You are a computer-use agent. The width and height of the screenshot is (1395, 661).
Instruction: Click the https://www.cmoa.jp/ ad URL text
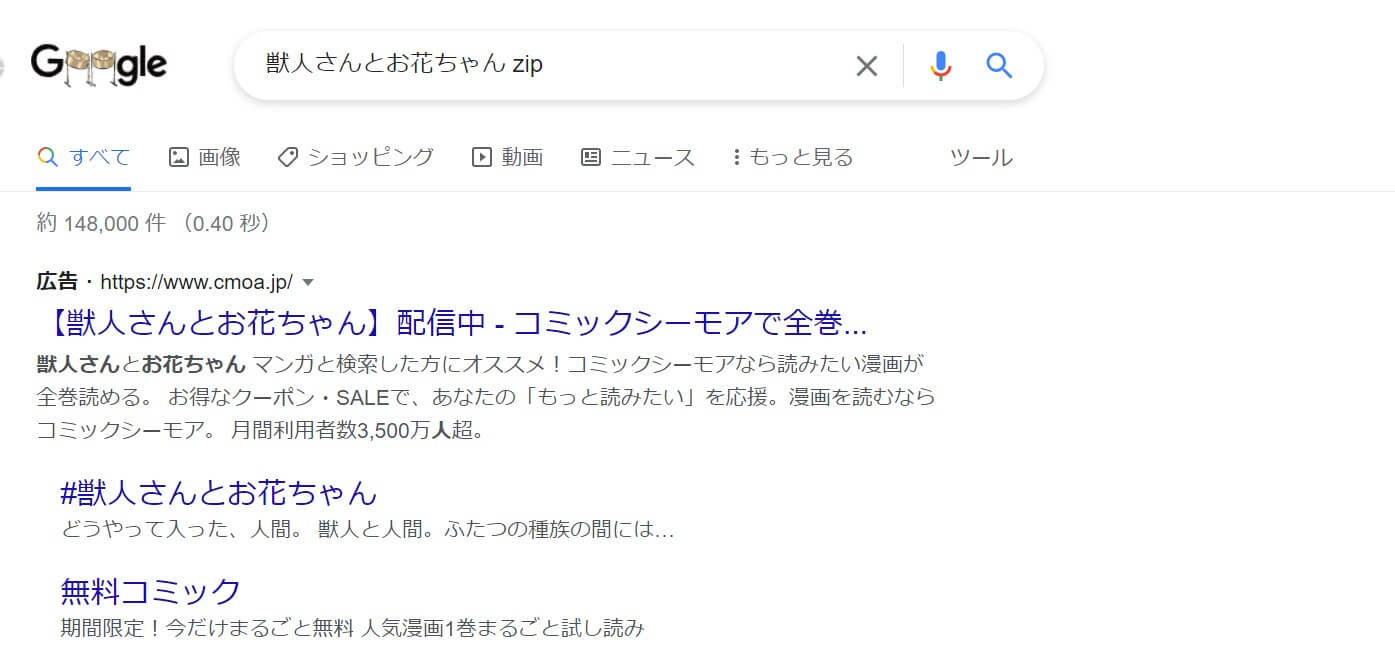tap(197, 282)
